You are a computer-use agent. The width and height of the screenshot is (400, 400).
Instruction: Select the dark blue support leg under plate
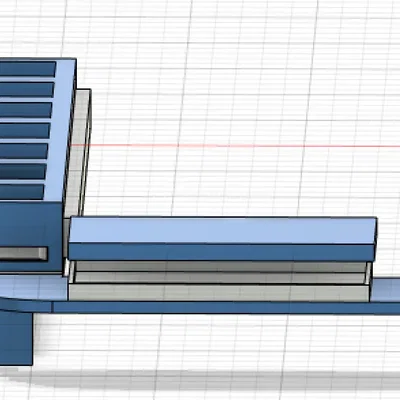[16, 338]
